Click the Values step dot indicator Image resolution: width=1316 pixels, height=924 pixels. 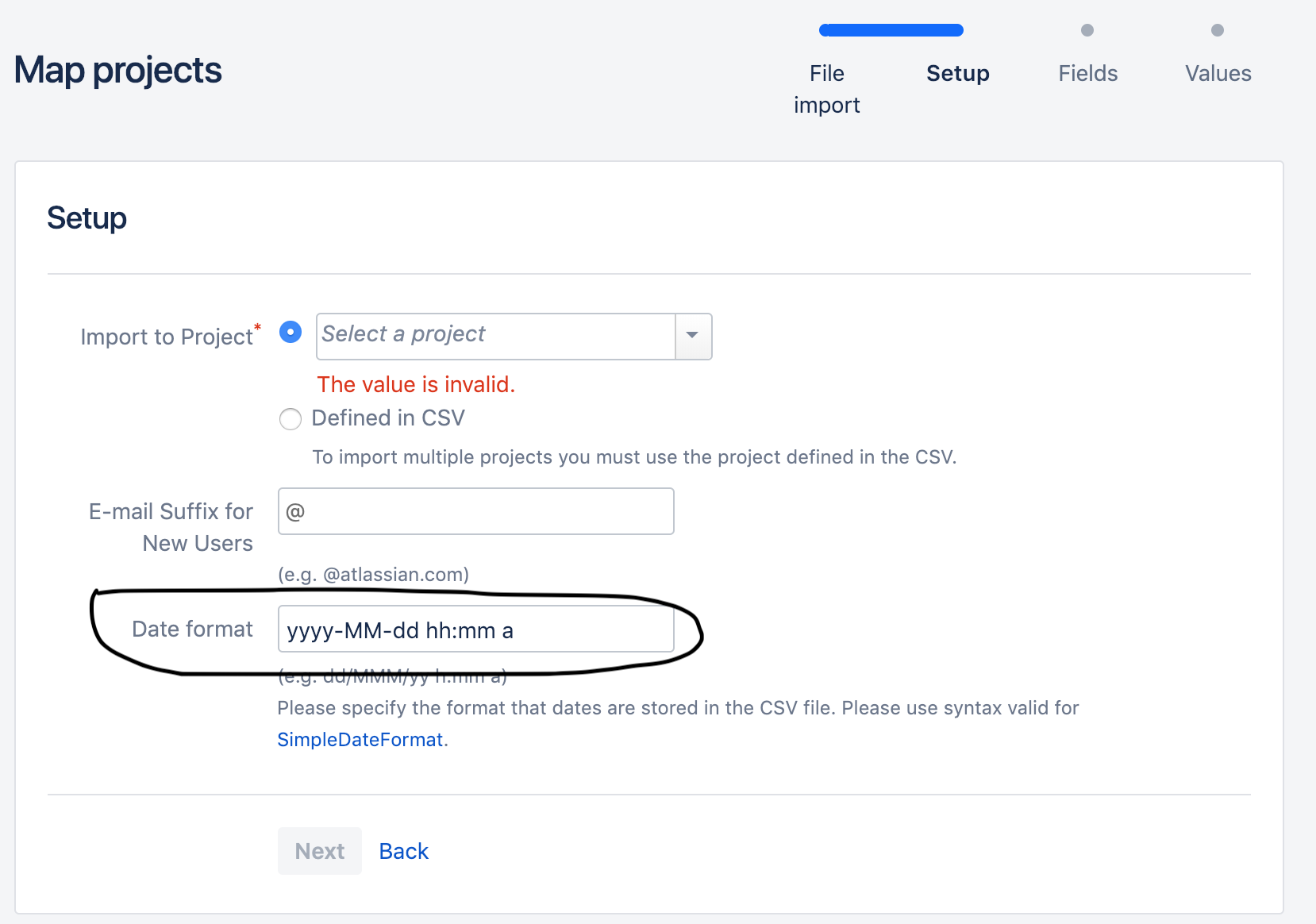[1218, 30]
